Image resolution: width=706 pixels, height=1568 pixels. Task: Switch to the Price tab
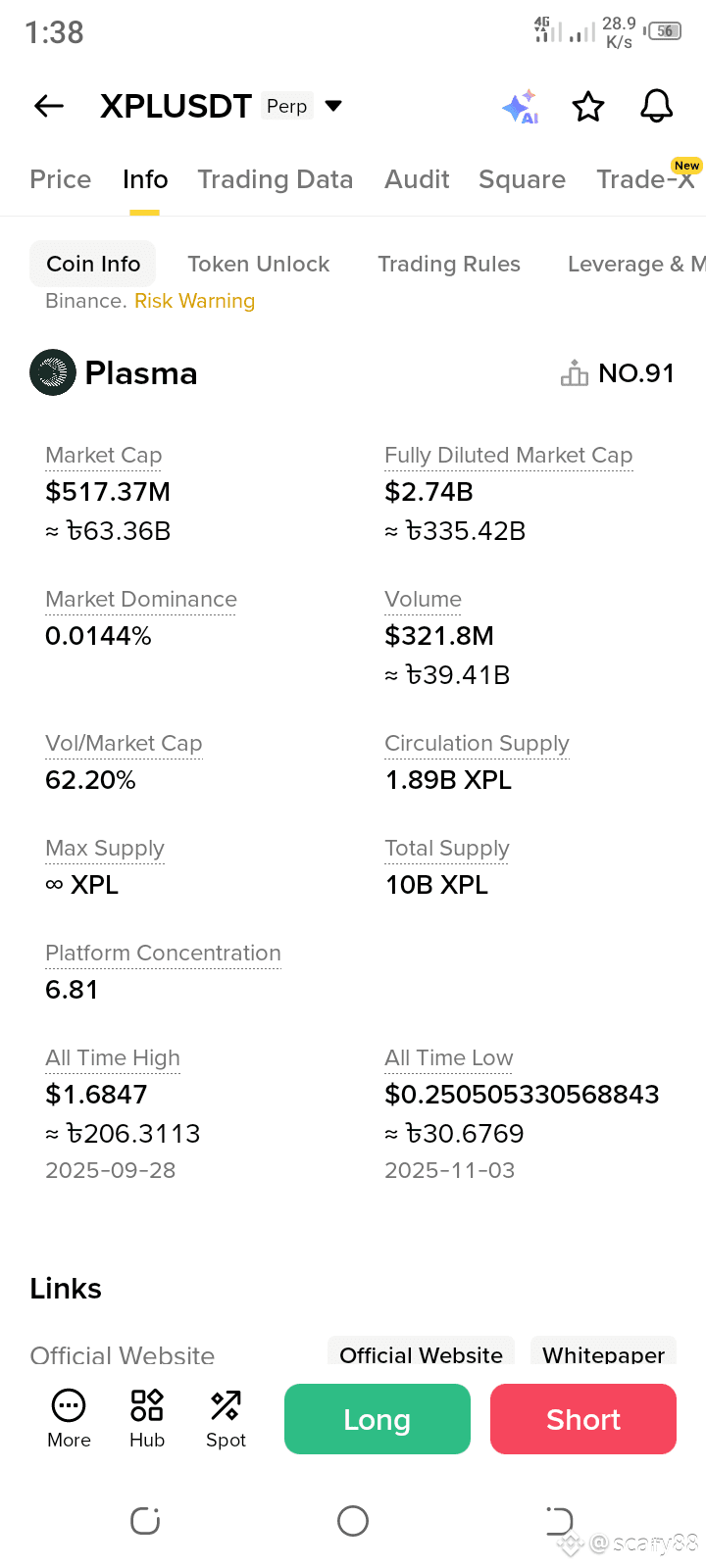[x=61, y=179]
